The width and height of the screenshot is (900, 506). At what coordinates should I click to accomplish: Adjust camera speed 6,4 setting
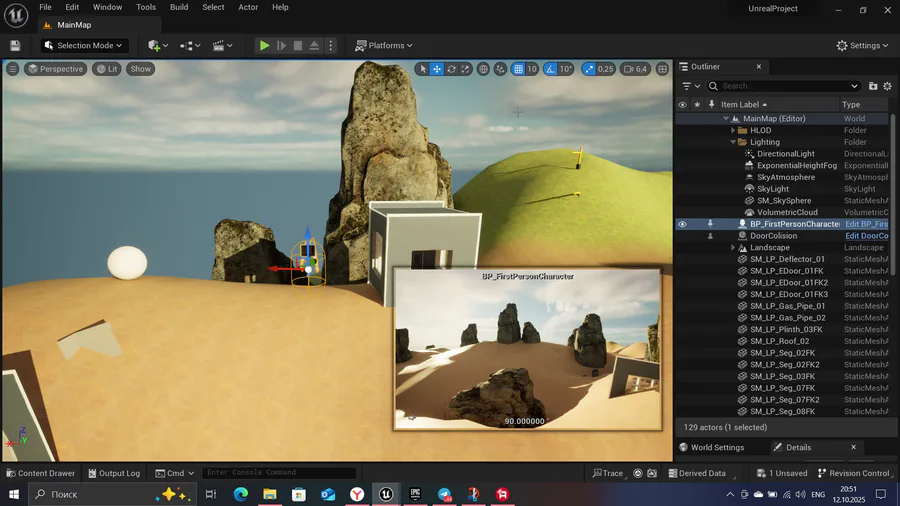coord(635,69)
